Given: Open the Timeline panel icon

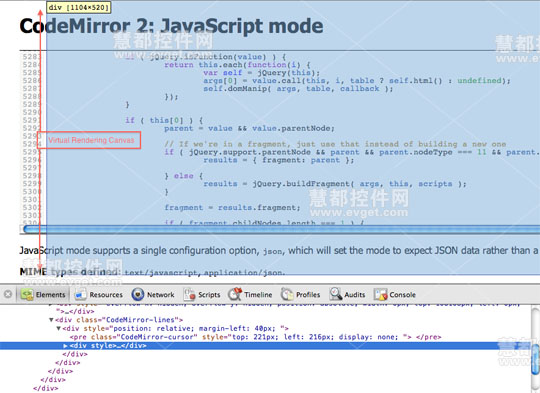Looking at the screenshot, I should [x=235, y=294].
